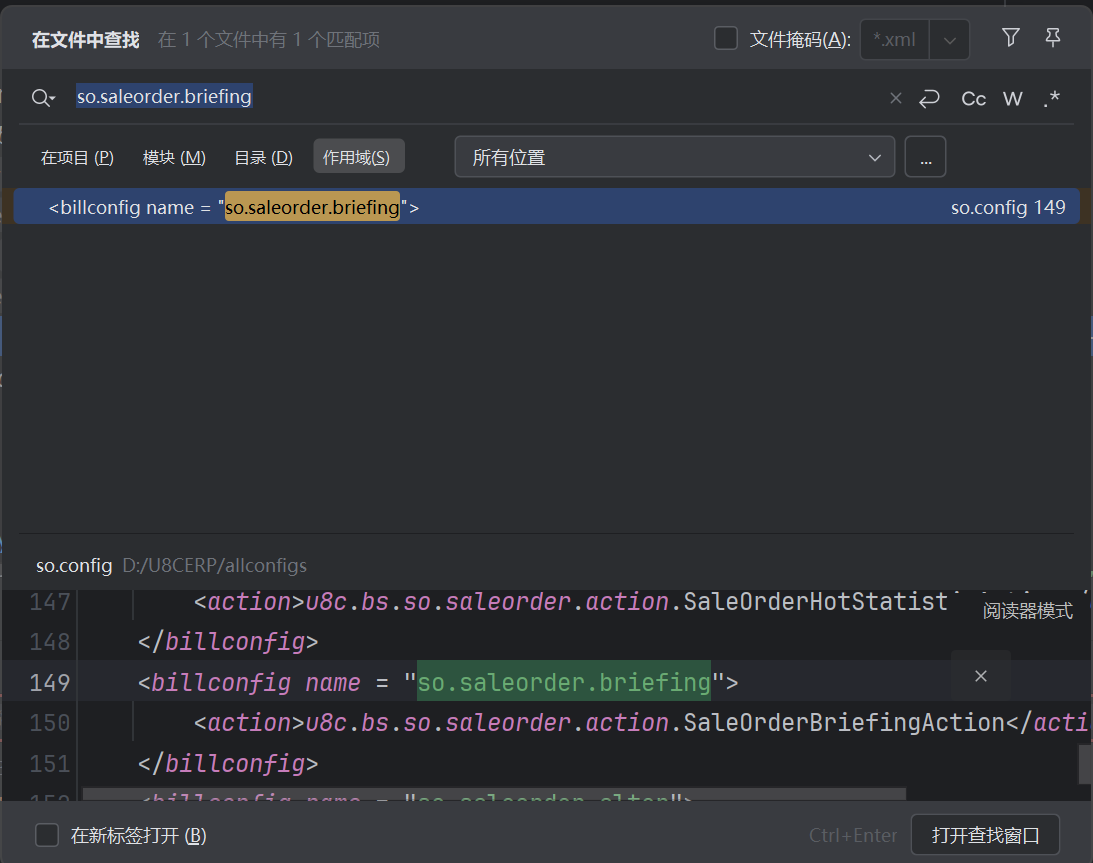
Task: Clear the search text with X icon
Action: [x=895, y=98]
